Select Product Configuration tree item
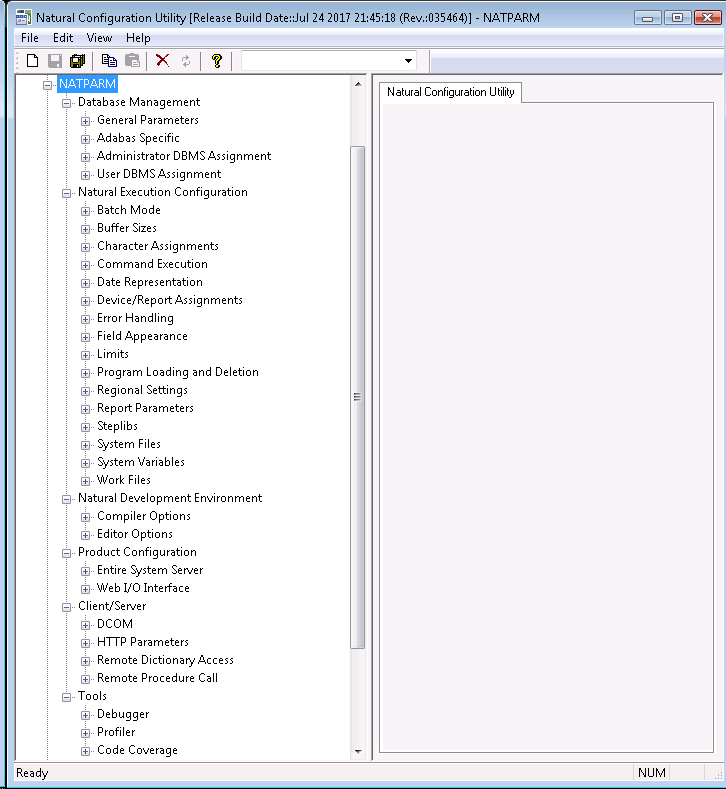Screen dimensions: 726x789 pyautogui.click(x=137, y=552)
